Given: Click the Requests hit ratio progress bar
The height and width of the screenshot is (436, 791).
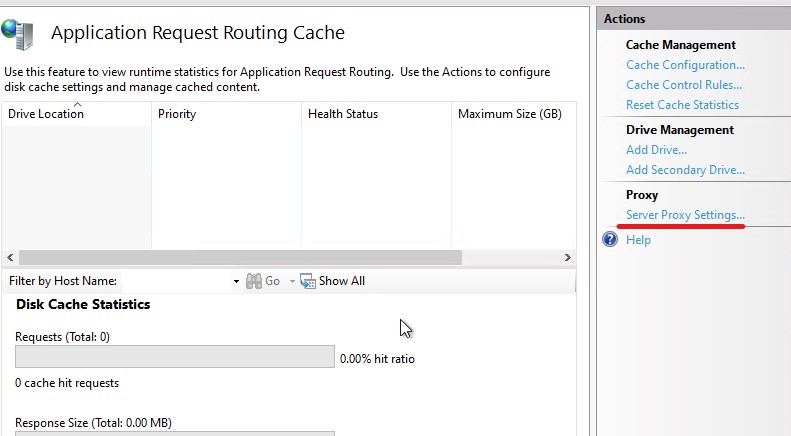Looking at the screenshot, I should 175,357.
